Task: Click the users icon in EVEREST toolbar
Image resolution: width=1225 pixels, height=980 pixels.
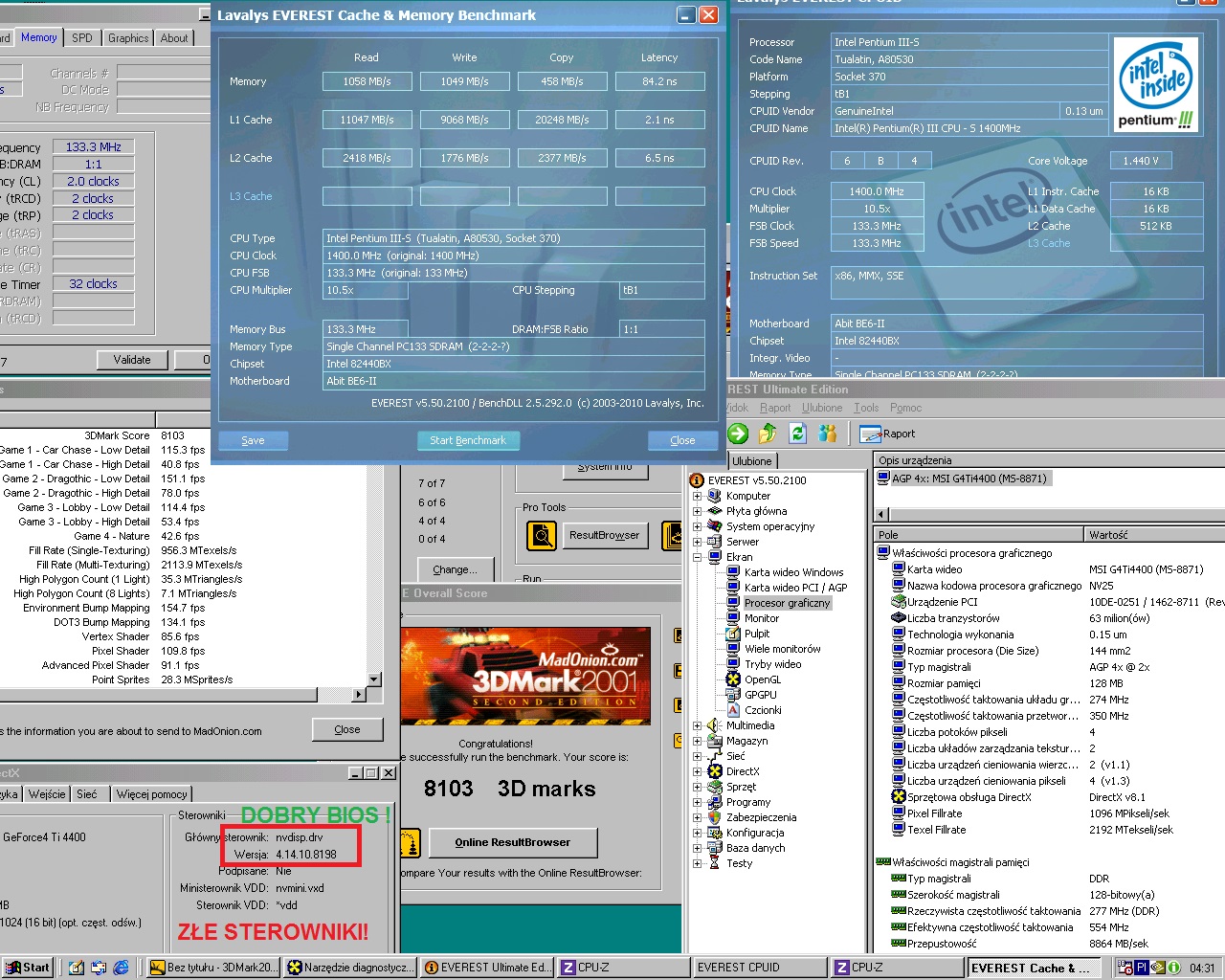Action: (828, 434)
